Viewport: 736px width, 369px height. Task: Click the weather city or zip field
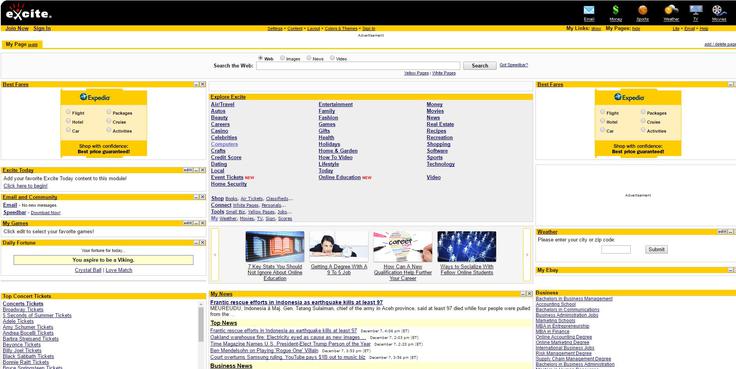tap(616, 250)
